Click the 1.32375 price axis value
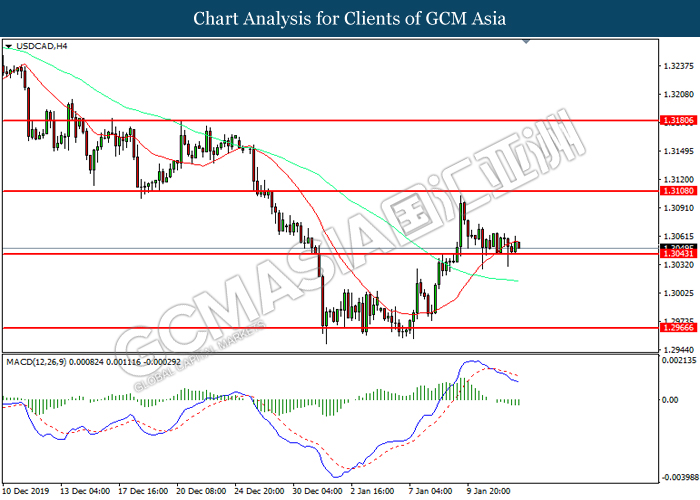Viewport: 700px width, 500px height. [679, 66]
